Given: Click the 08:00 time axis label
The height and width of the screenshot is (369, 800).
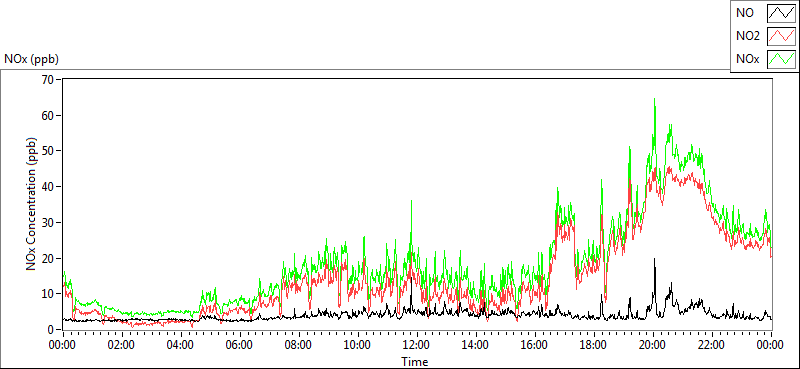Looking at the screenshot, I should click(299, 345).
